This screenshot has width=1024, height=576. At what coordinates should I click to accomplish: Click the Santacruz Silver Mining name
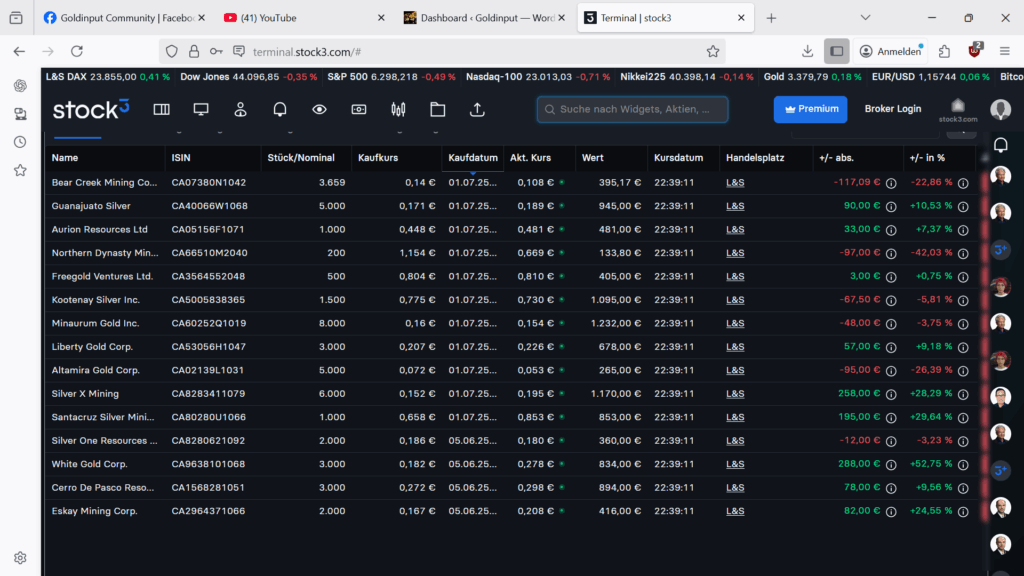tap(103, 417)
